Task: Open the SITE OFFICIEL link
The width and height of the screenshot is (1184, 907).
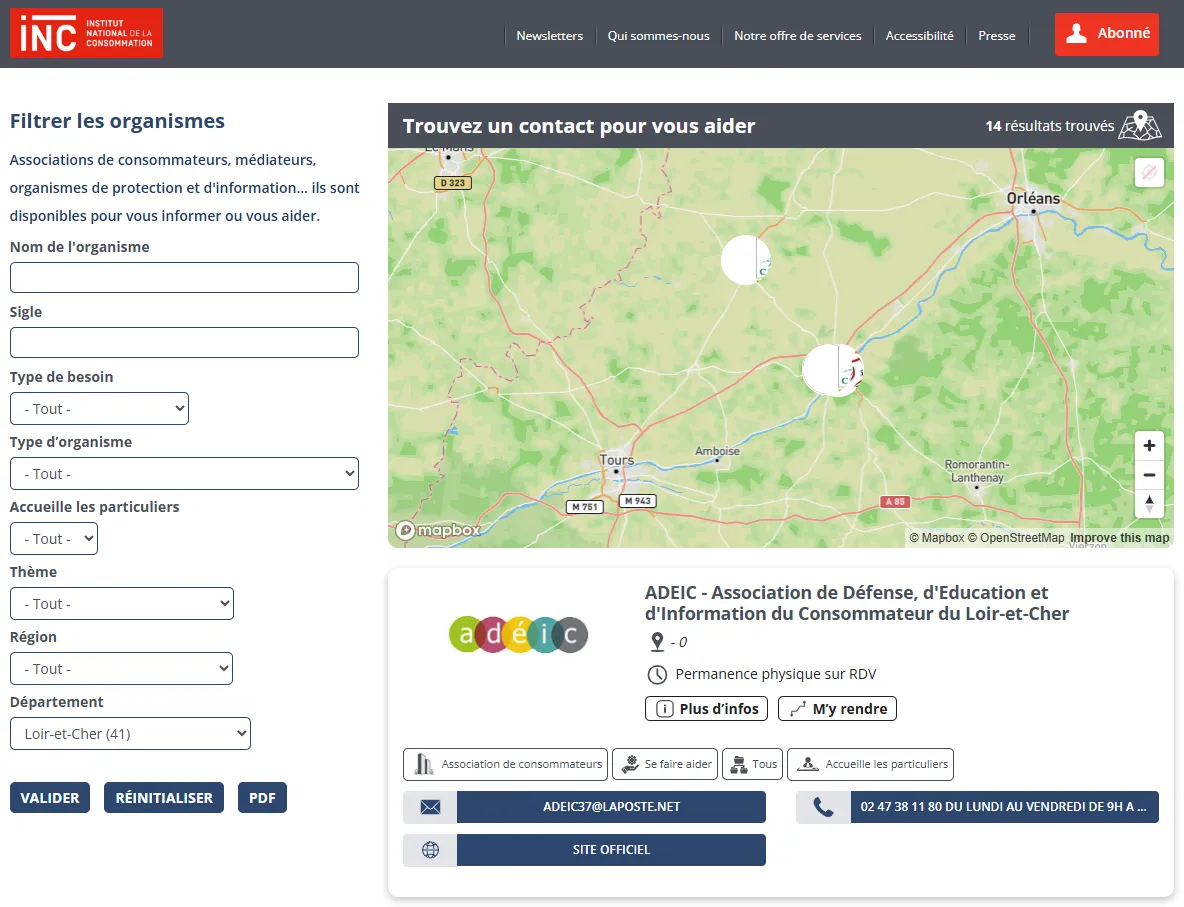Action: pos(612,850)
